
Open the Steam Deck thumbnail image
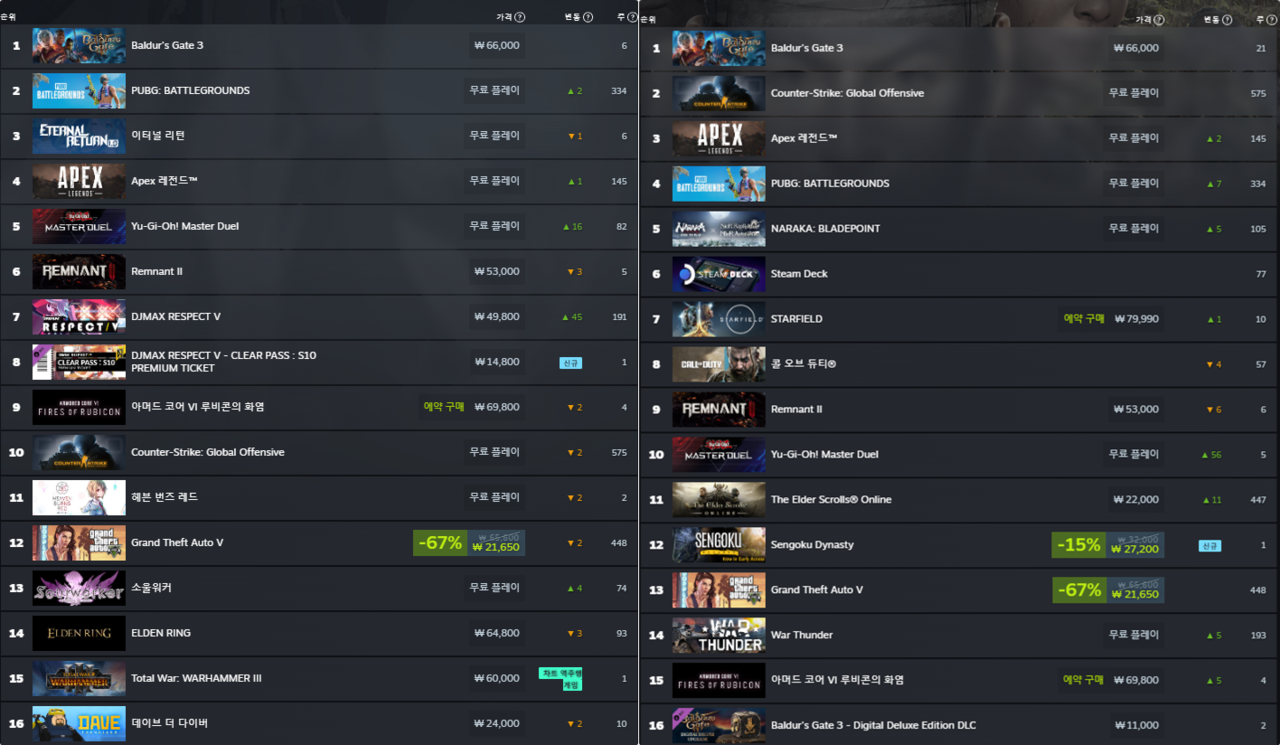[x=718, y=274]
